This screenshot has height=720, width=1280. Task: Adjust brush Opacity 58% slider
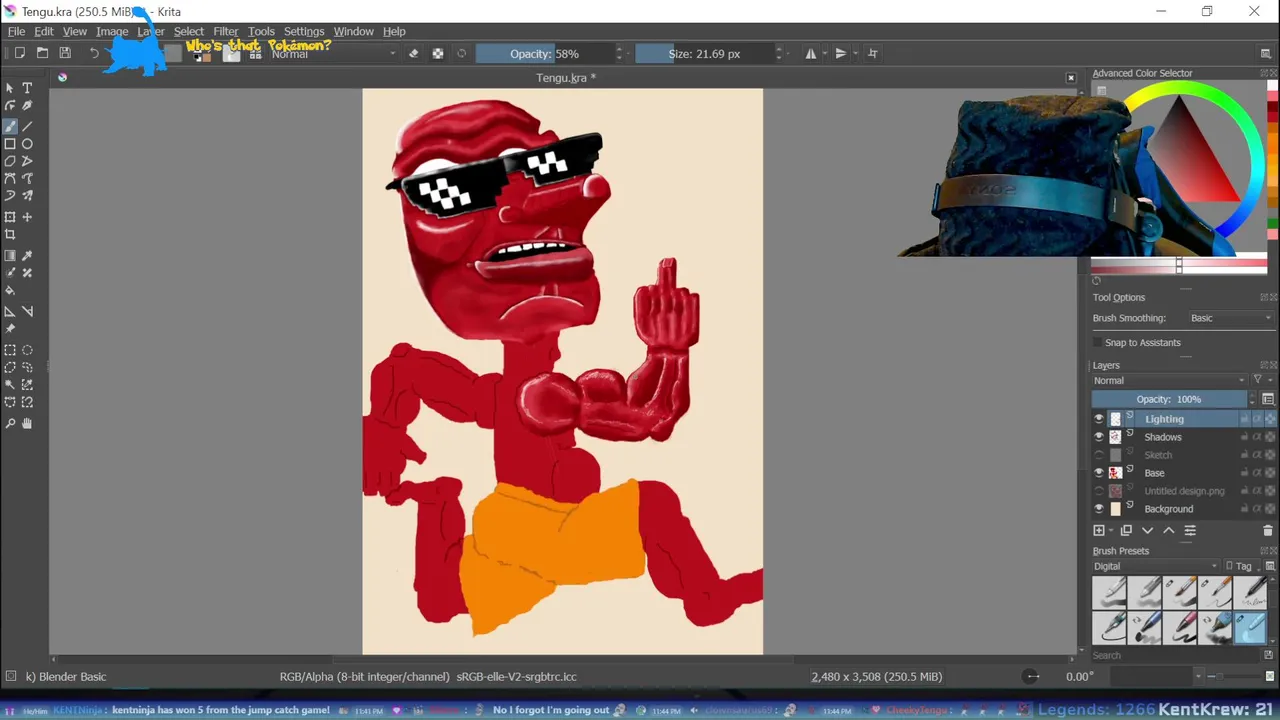click(x=544, y=54)
